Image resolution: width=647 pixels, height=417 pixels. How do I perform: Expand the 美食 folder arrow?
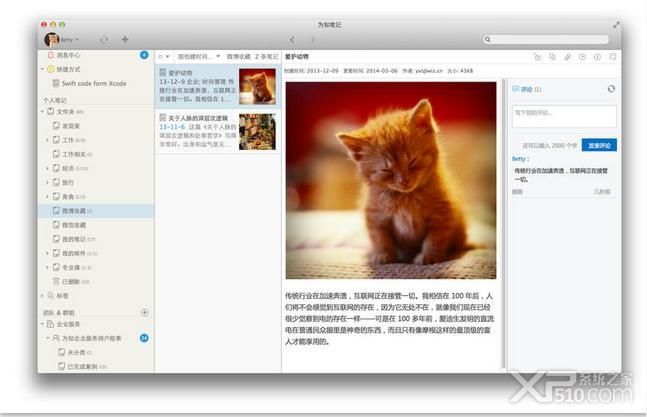click(x=47, y=196)
